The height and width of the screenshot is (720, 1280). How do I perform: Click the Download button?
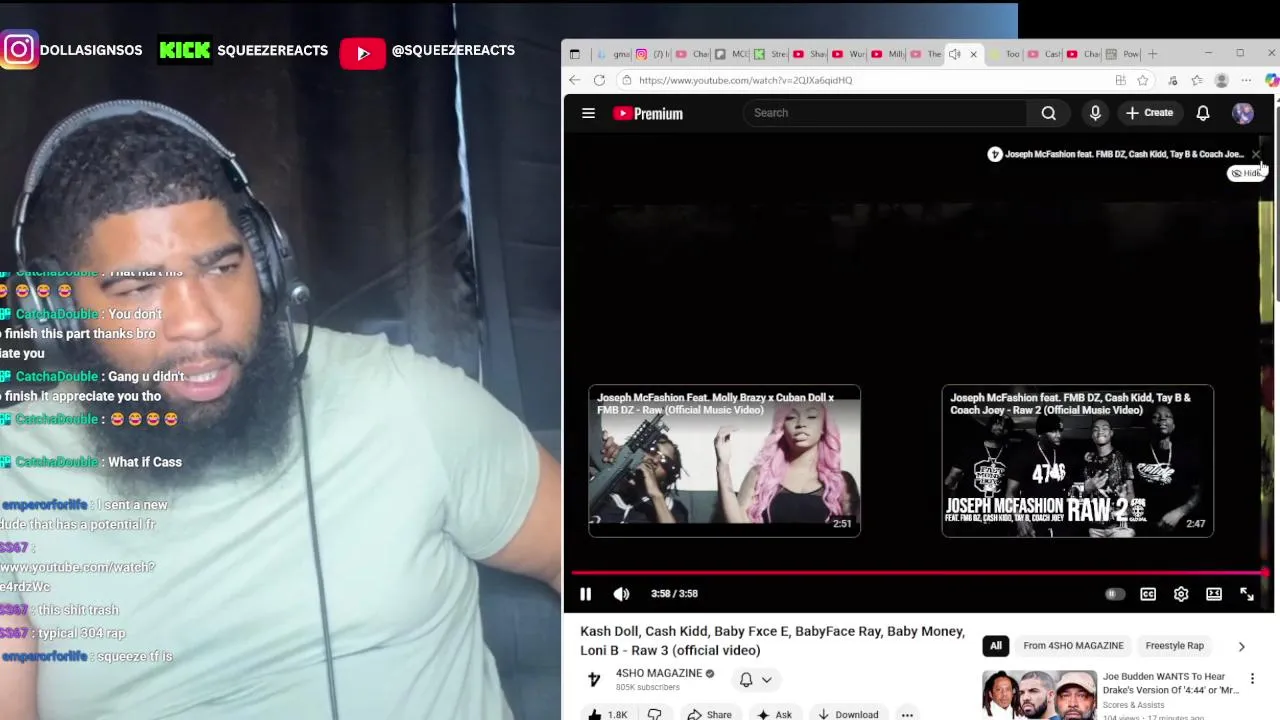(847, 714)
